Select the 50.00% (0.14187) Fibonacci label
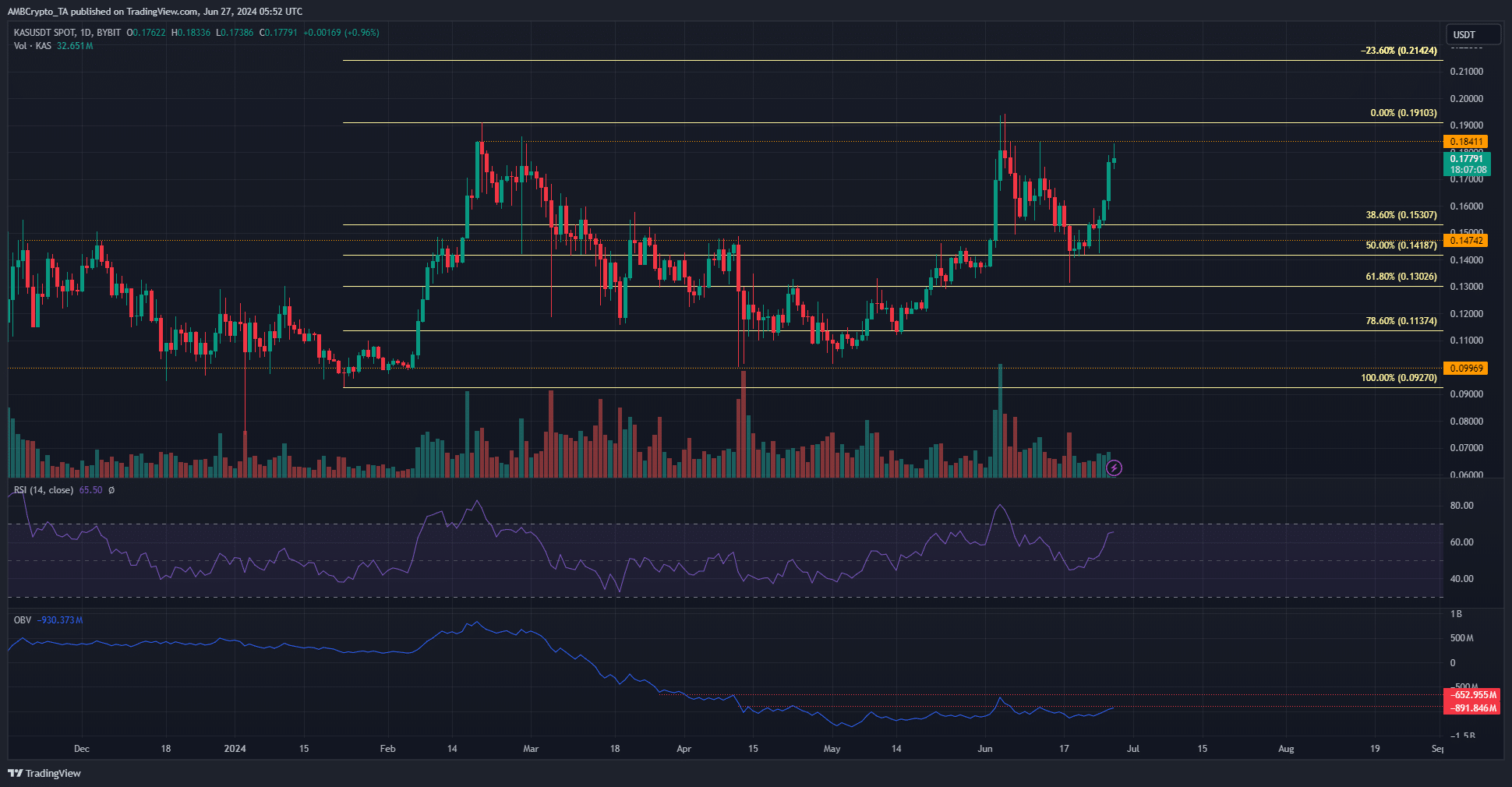Image resolution: width=1512 pixels, height=787 pixels. click(x=1401, y=245)
